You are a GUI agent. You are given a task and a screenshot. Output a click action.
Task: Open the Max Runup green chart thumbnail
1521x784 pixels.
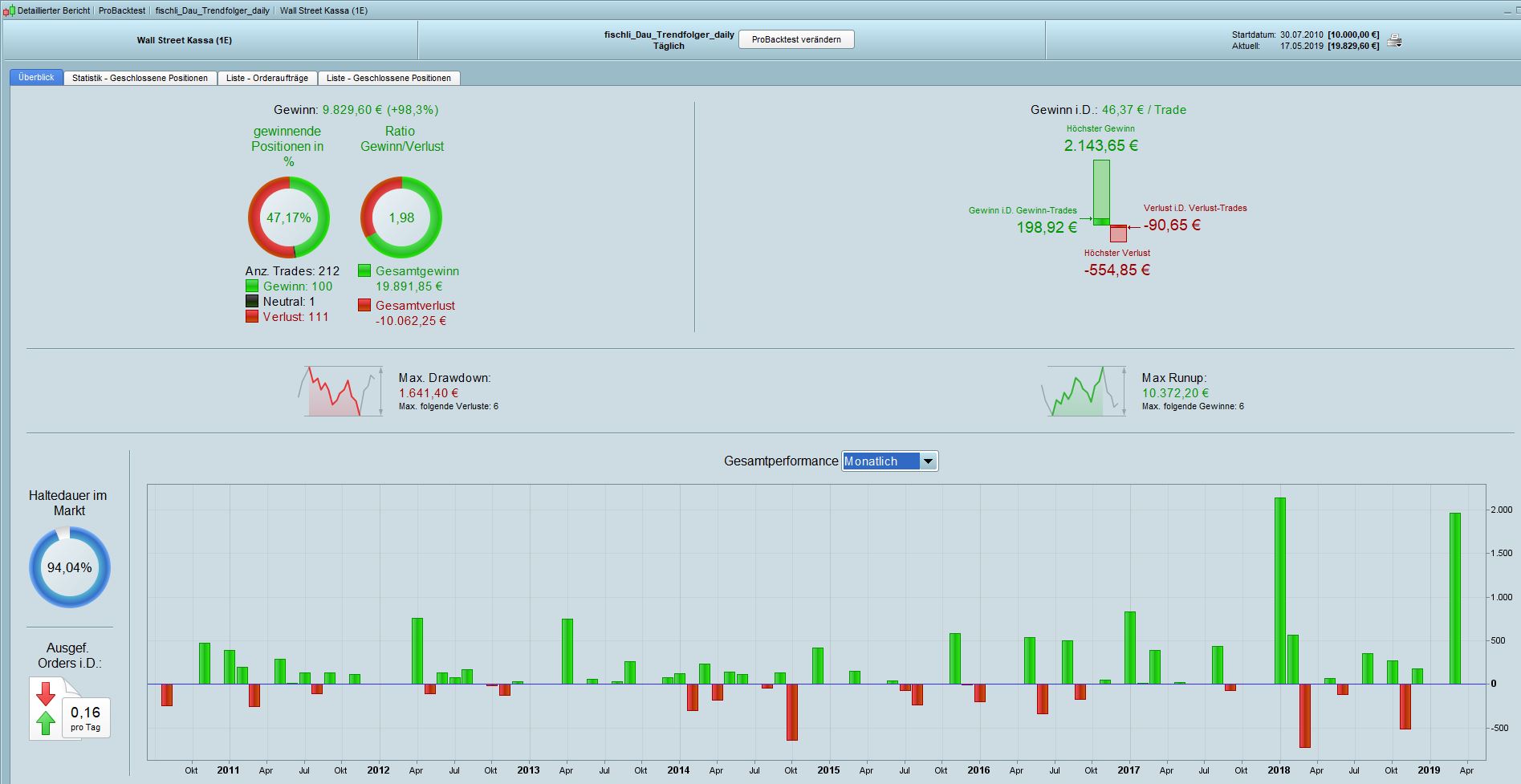pyautogui.click(x=1084, y=391)
